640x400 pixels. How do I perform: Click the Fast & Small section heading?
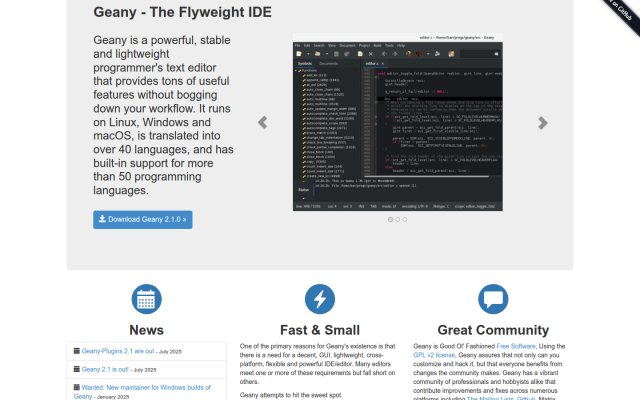point(320,330)
